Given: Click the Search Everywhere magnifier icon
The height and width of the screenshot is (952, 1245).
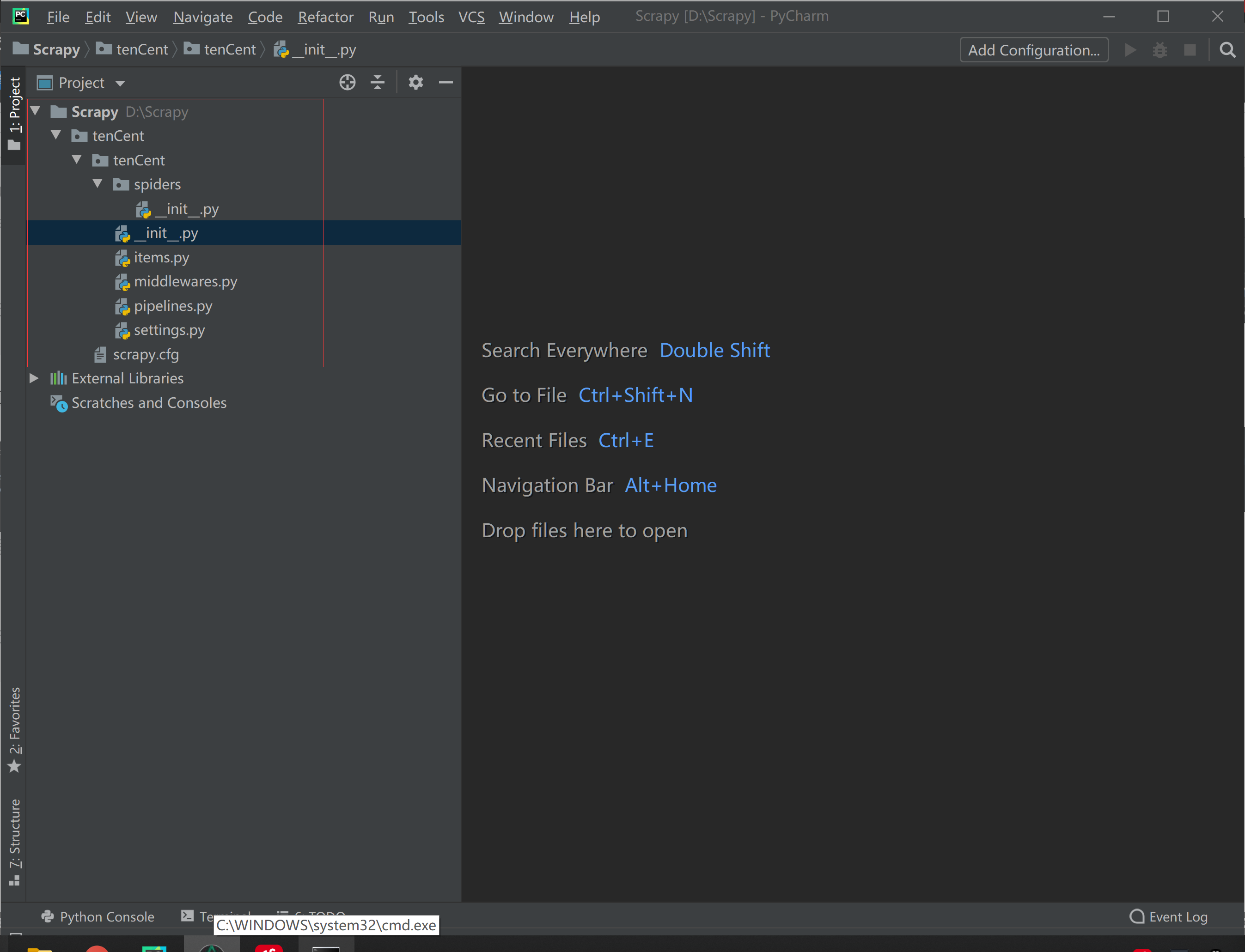Looking at the screenshot, I should tap(1227, 50).
